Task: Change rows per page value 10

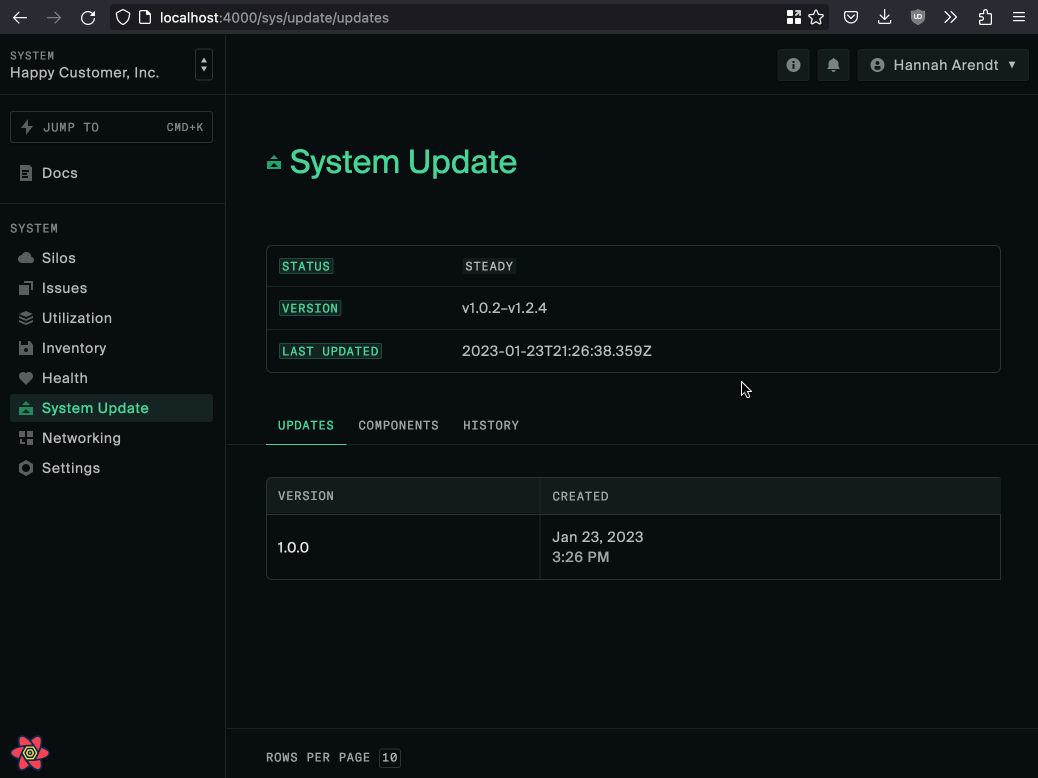Action: pyautogui.click(x=390, y=757)
